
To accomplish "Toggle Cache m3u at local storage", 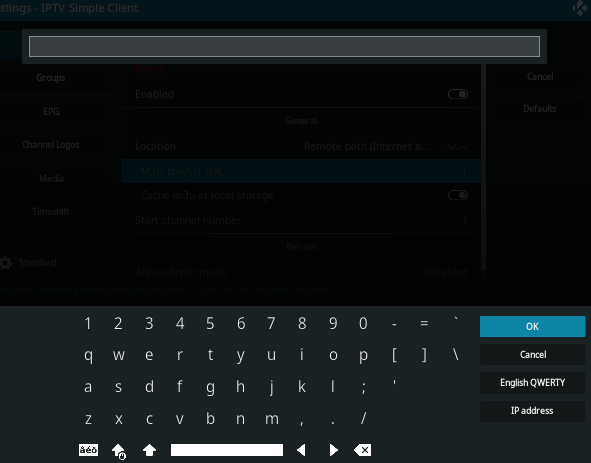I will [x=458, y=195].
